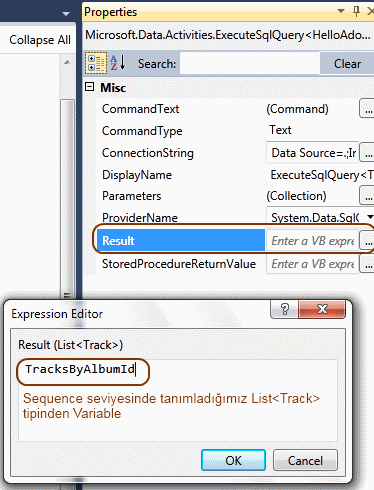Select the Result property row
The width and height of the screenshot is (374, 490).
click(x=181, y=240)
